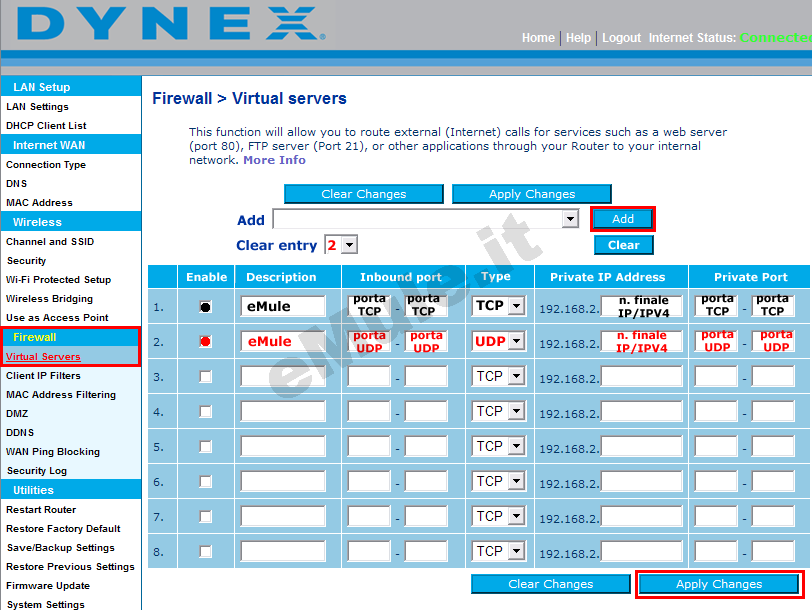The height and width of the screenshot is (610, 812).
Task: Select Restore Factory Default
Action: point(63,529)
